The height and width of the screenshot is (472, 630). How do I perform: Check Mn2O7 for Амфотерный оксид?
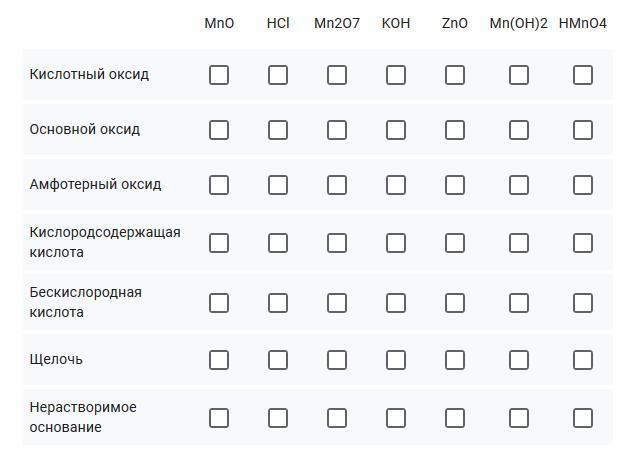(x=337, y=185)
